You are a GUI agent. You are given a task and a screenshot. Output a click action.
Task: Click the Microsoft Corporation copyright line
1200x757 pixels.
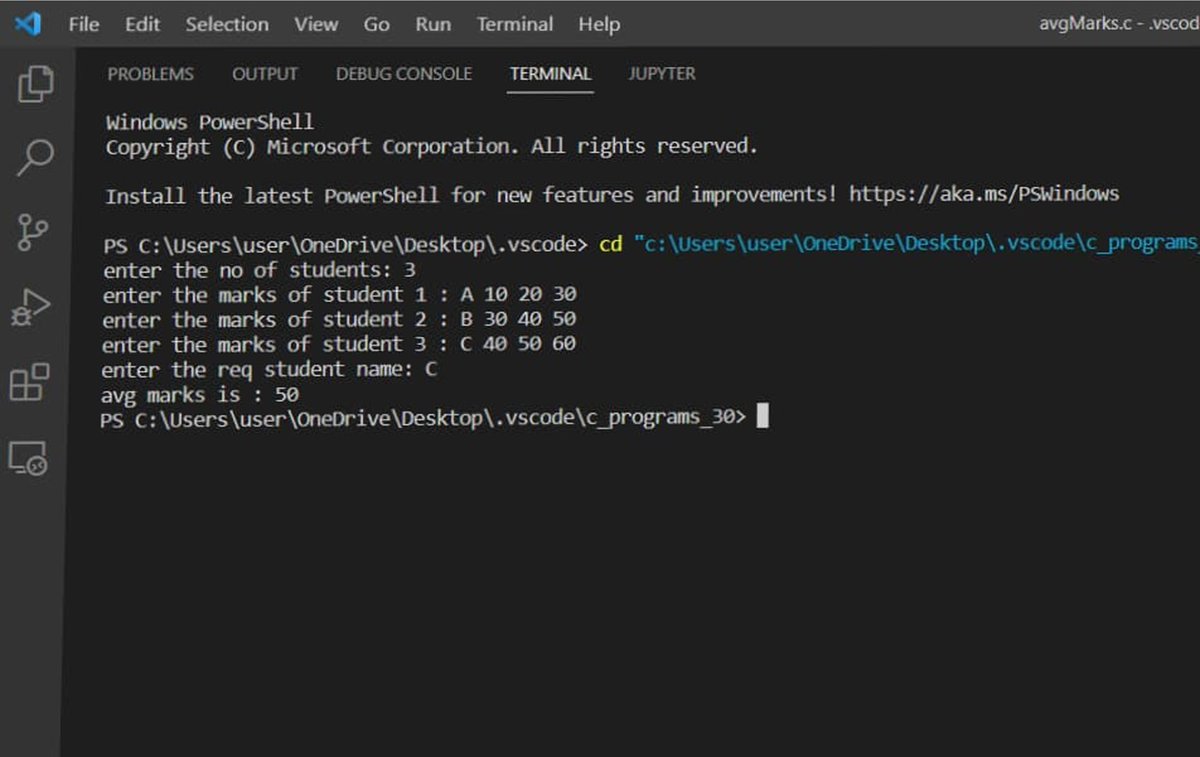click(432, 146)
